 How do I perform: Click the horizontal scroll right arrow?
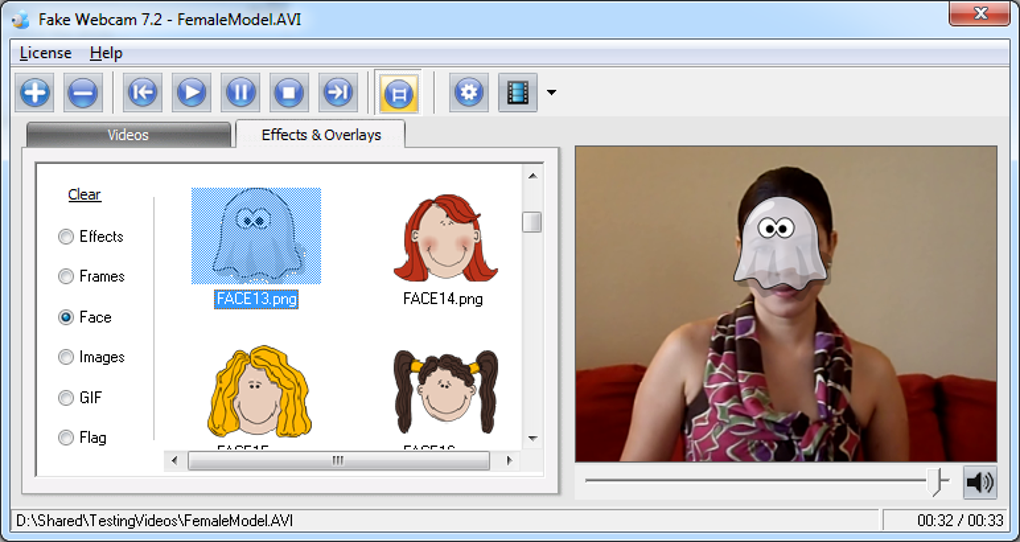point(509,461)
